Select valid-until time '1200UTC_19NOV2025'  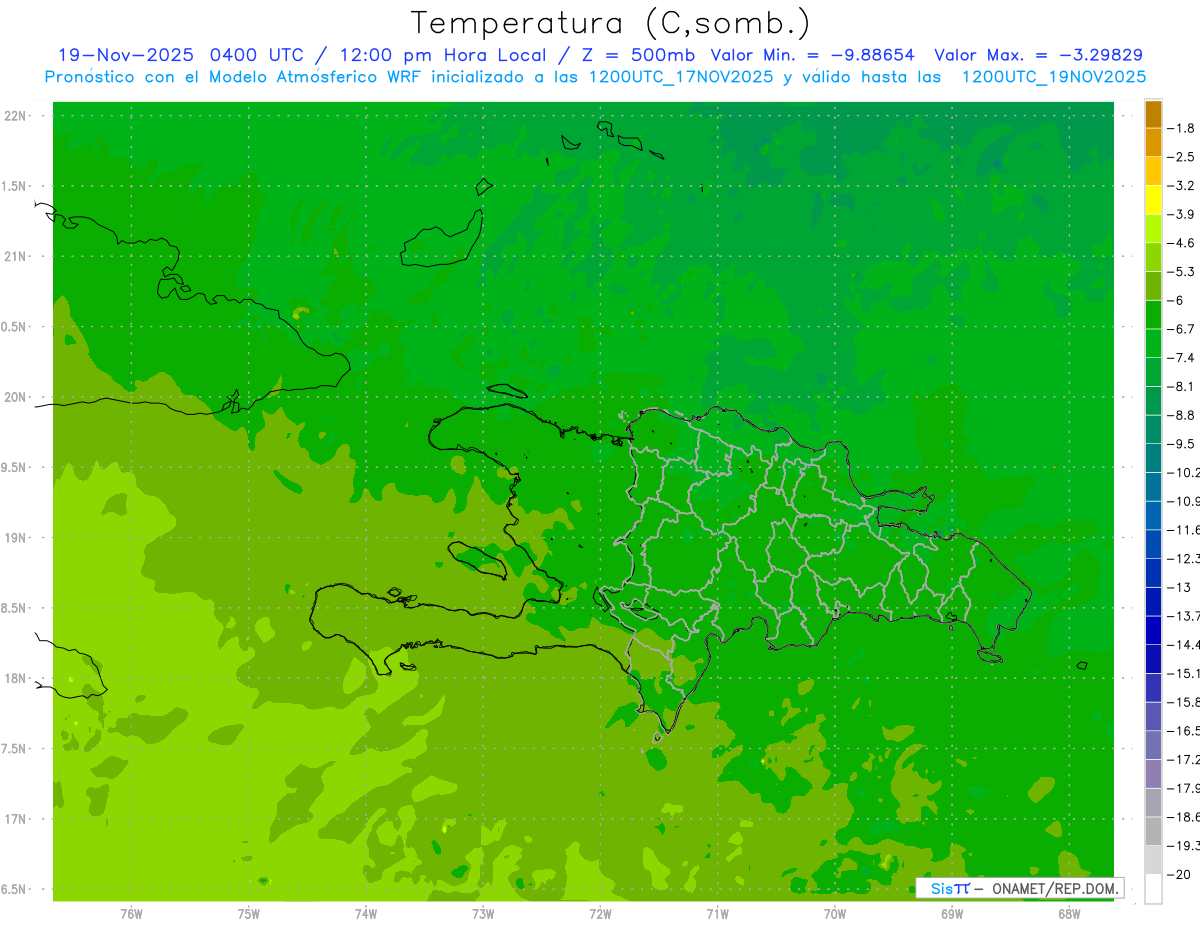coord(1053,77)
